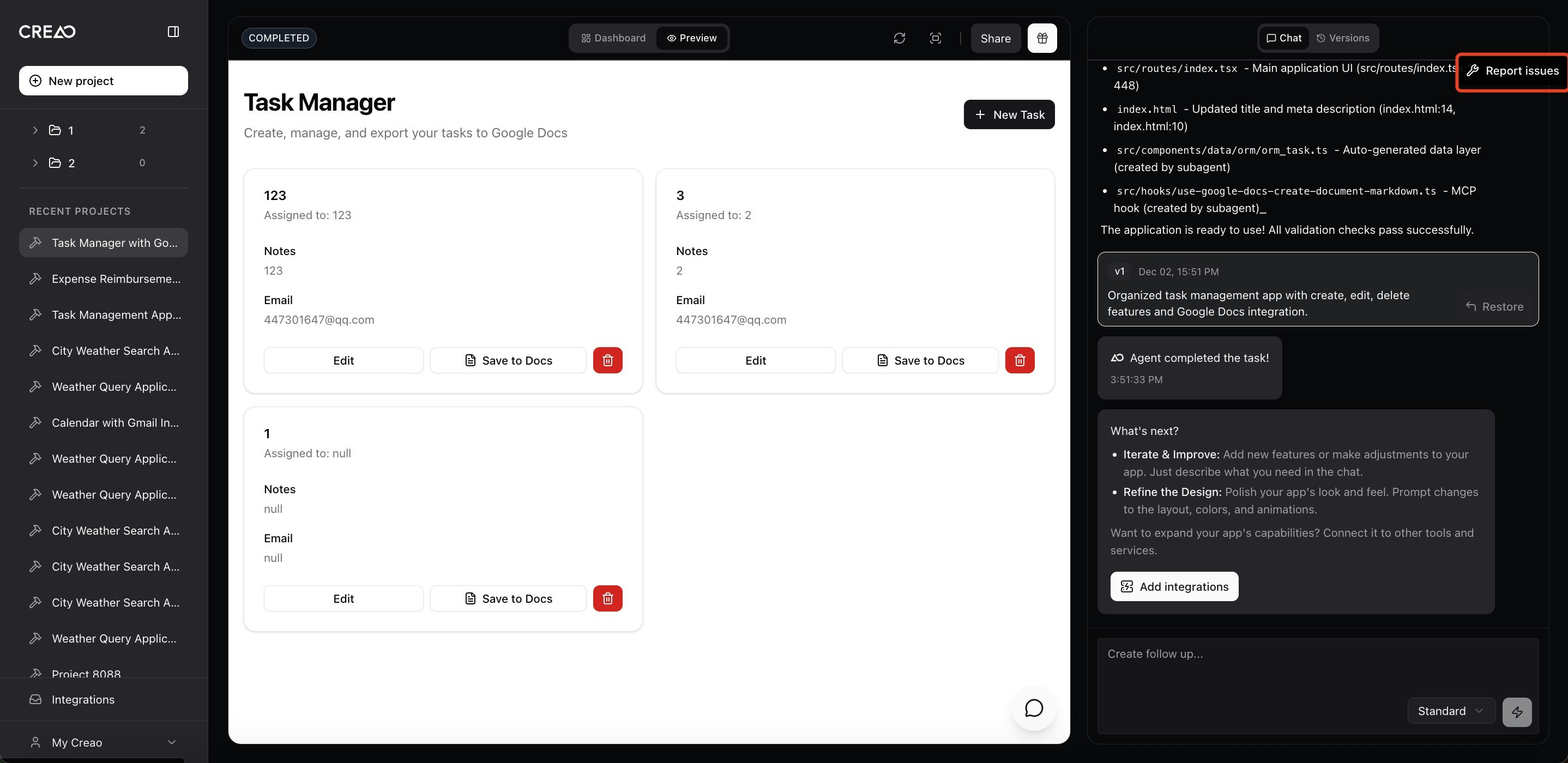
Task: Collapse the sidebar panel icon
Action: (x=173, y=32)
